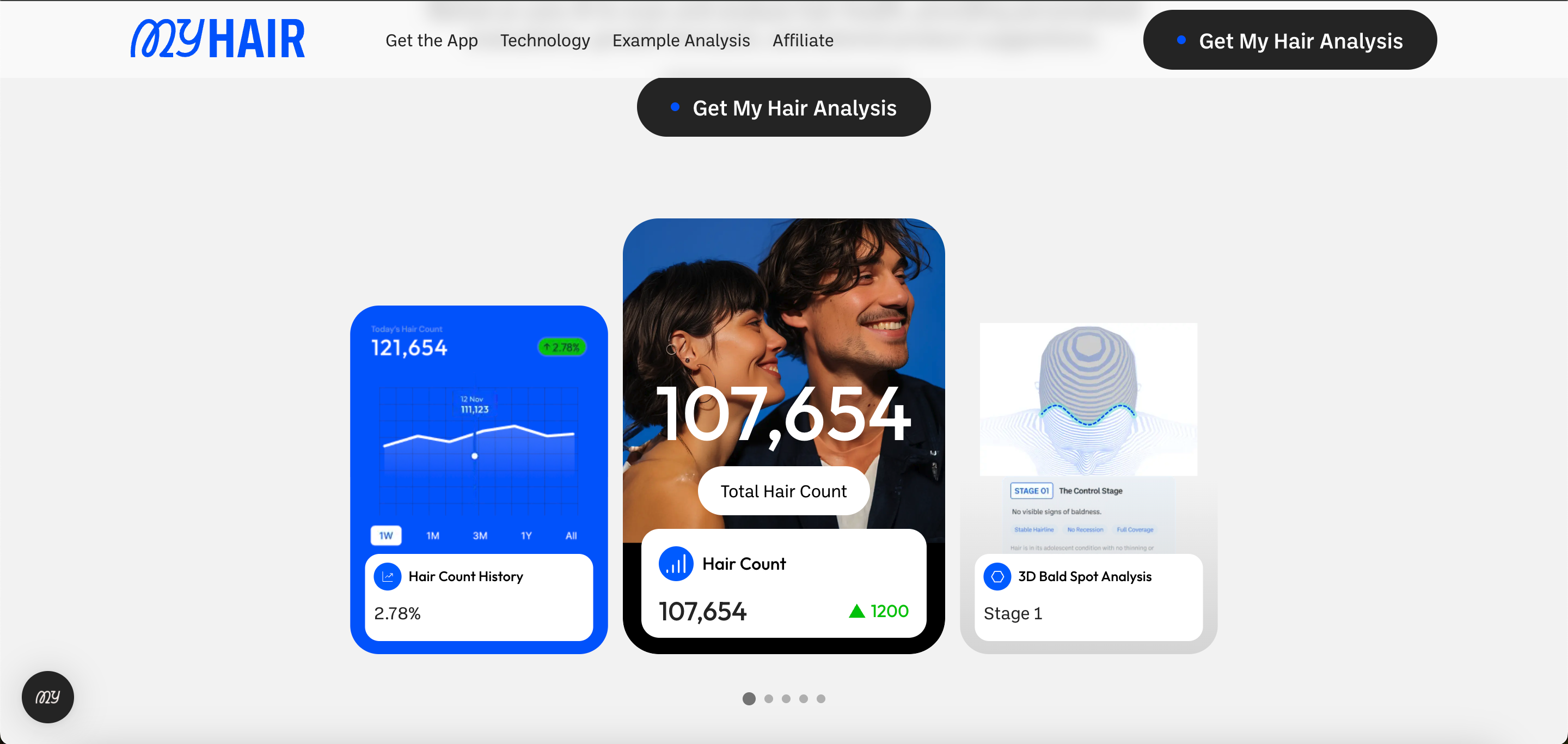The height and width of the screenshot is (744, 1568).
Task: Click the center Get My Hair Analysis button
Action: [x=783, y=107]
